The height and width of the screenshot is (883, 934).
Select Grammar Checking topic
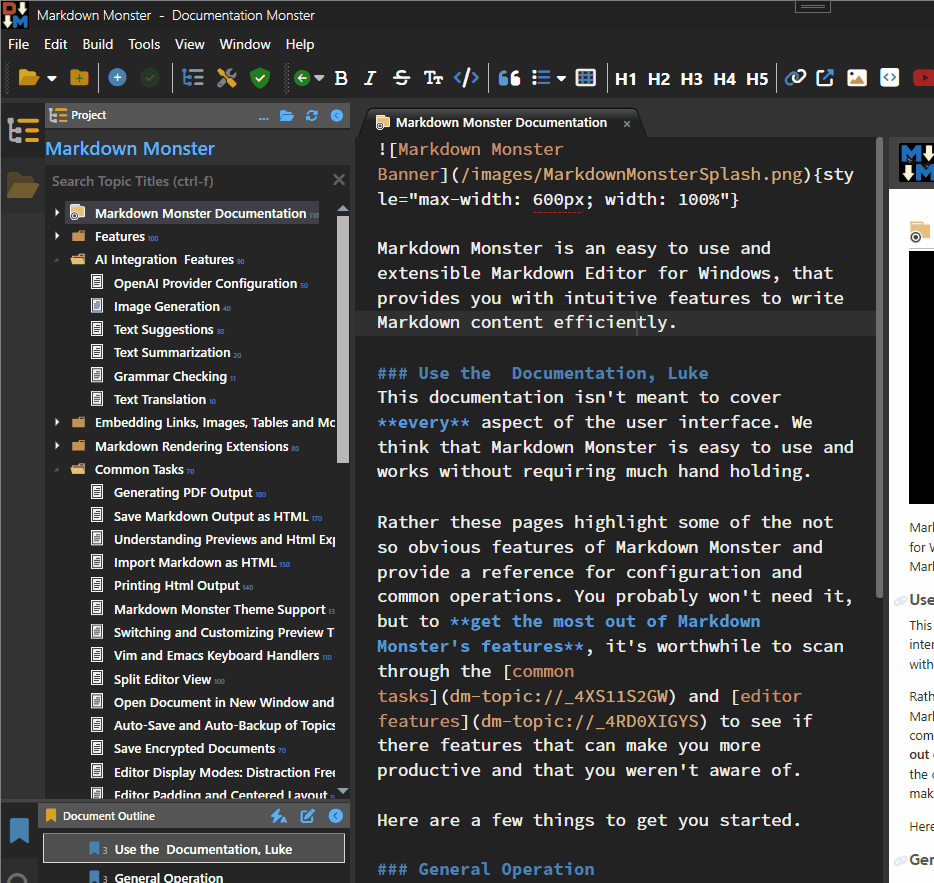coord(170,377)
